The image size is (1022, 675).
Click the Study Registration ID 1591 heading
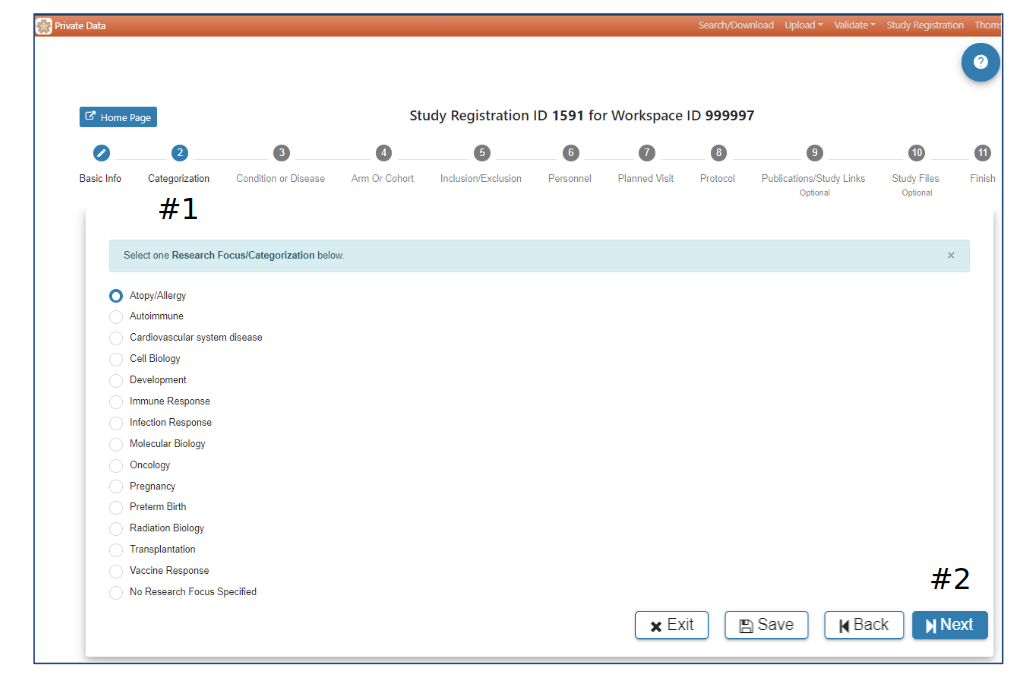pos(581,116)
